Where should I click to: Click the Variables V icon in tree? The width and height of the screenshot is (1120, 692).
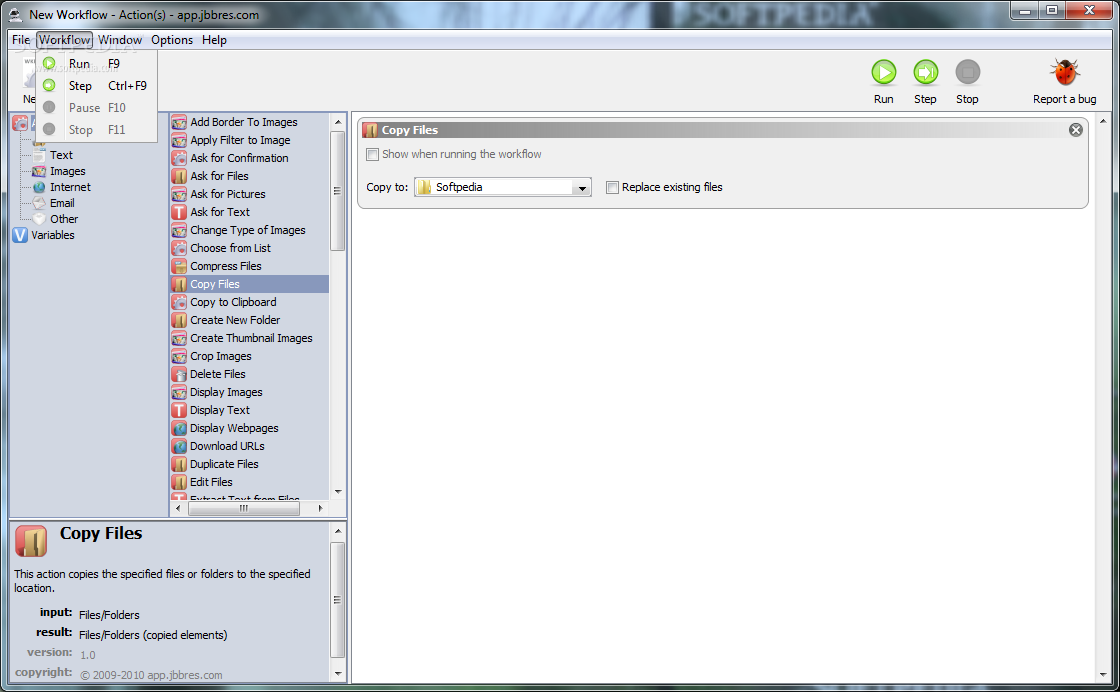[20, 235]
